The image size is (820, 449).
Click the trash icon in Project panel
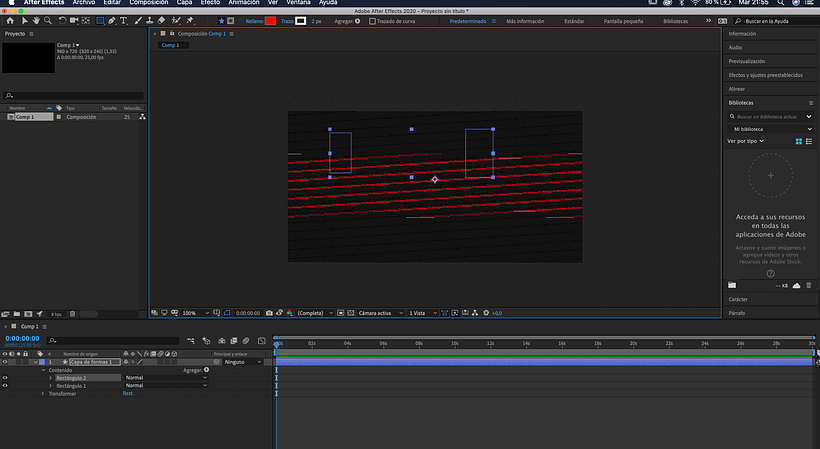point(73,314)
